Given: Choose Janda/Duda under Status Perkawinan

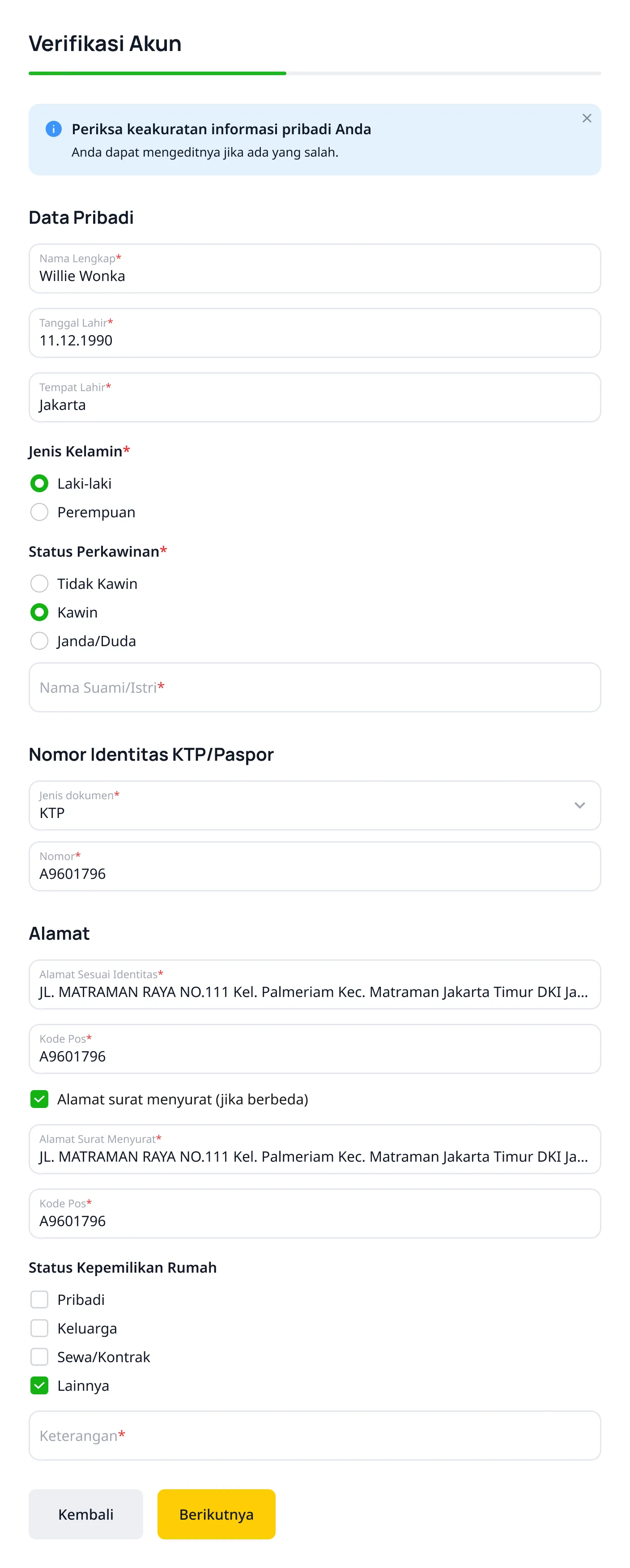Looking at the screenshot, I should tap(39, 640).
